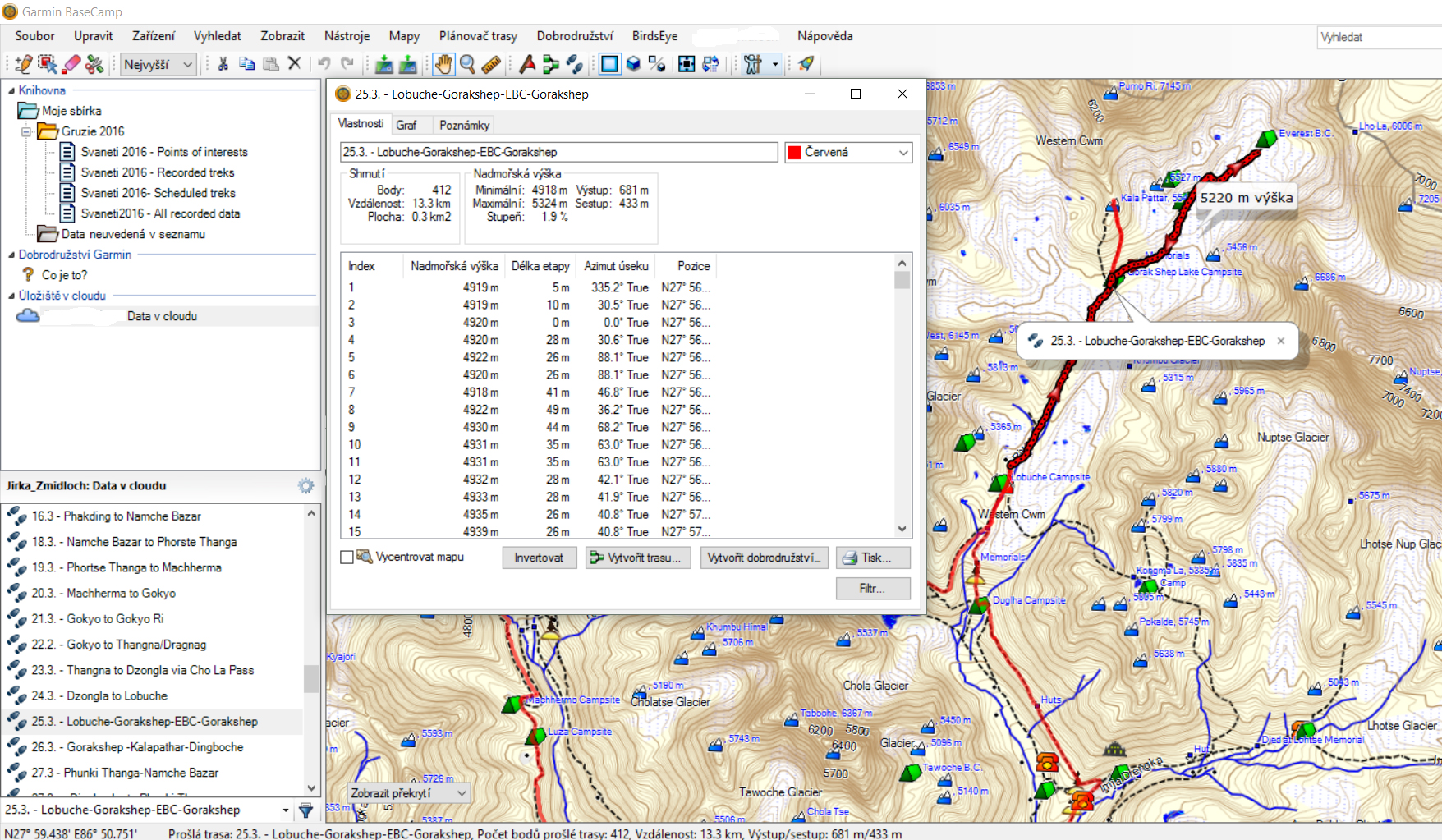The image size is (1442, 840).
Task: Open the Soubor menu
Action: click(34, 36)
